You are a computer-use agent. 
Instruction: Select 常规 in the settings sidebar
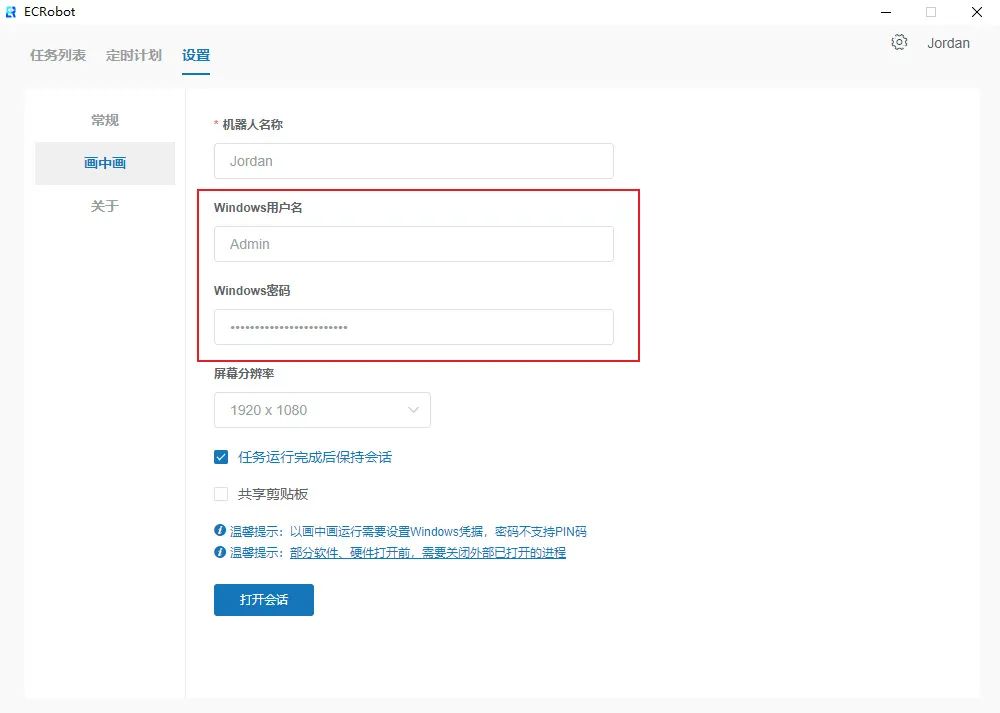(105, 120)
